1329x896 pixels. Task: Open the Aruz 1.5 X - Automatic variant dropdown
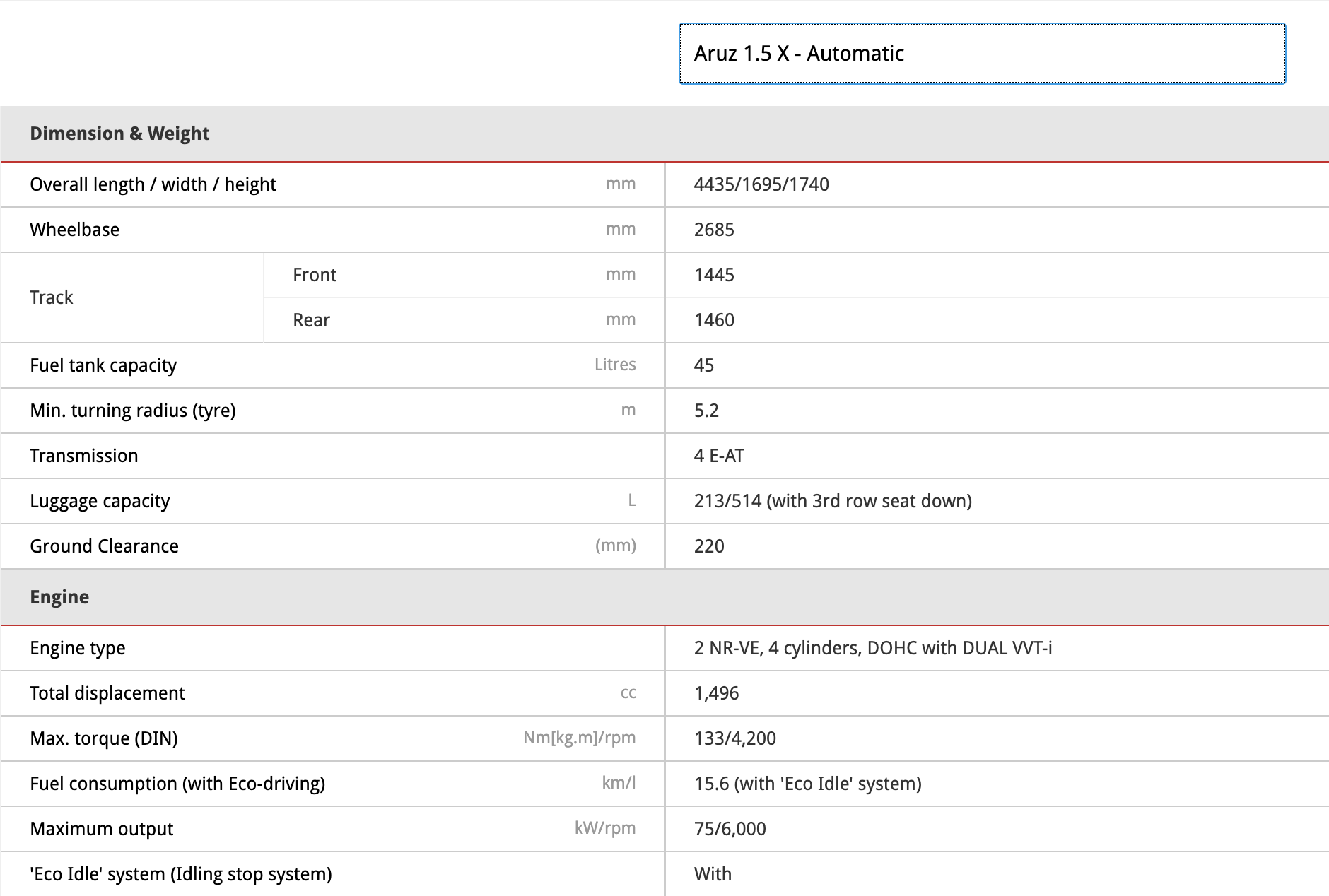(x=981, y=54)
